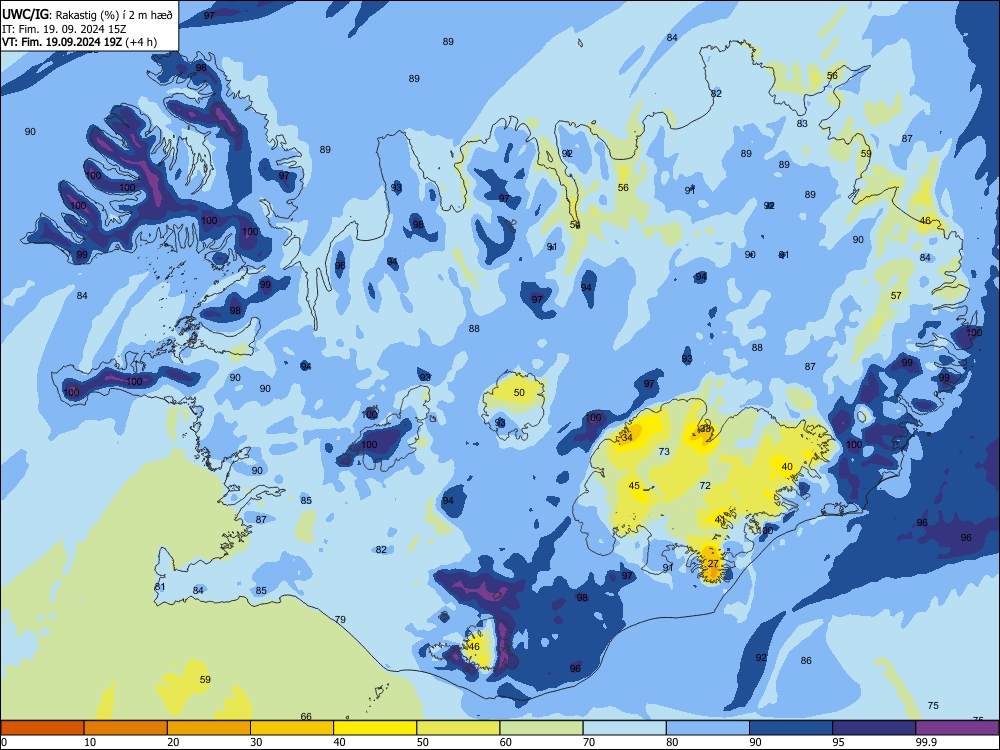This screenshot has width=1000, height=750.
Task: Click the dark orange 0–10 legend swatch
Action: pyautogui.click(x=42, y=728)
